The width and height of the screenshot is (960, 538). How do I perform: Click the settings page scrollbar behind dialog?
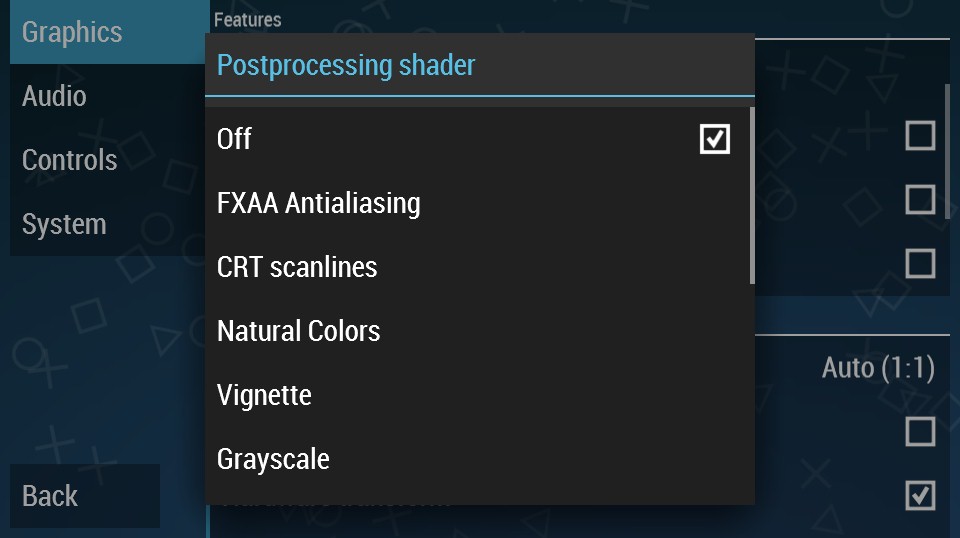tap(947, 150)
